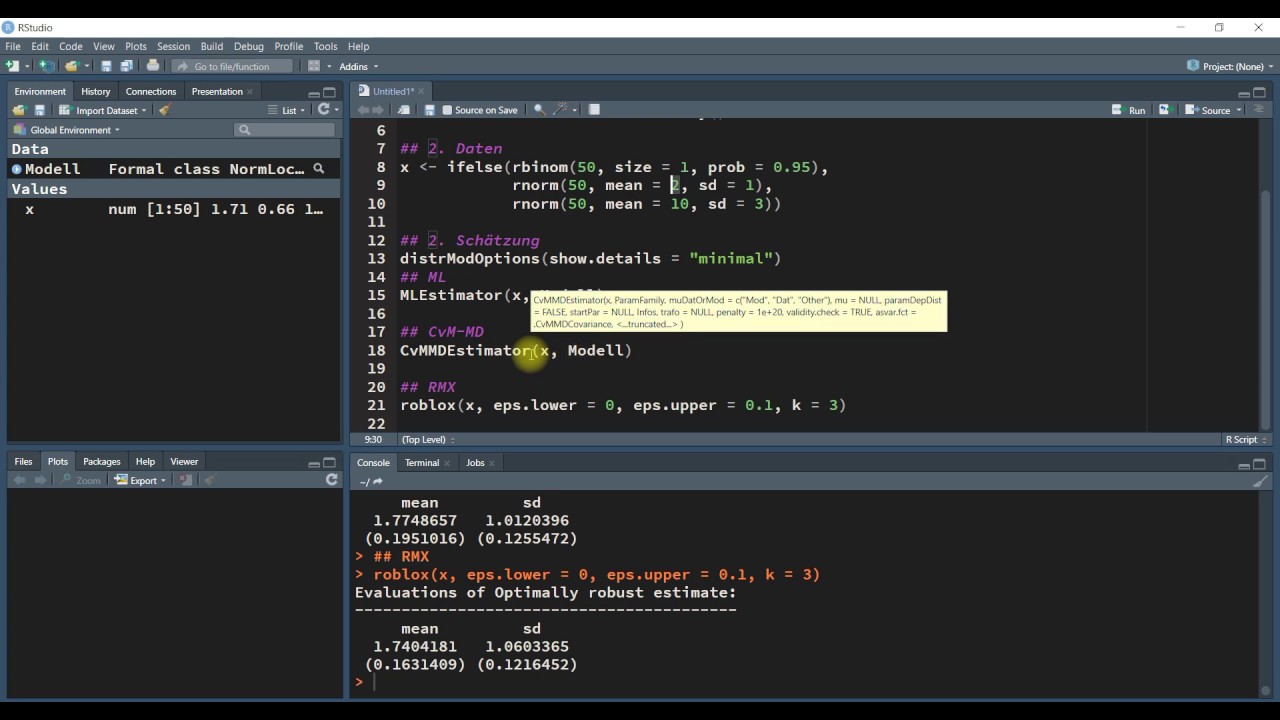Image resolution: width=1280 pixels, height=720 pixels.
Task: Create a new project icon
Action: (x=46, y=66)
